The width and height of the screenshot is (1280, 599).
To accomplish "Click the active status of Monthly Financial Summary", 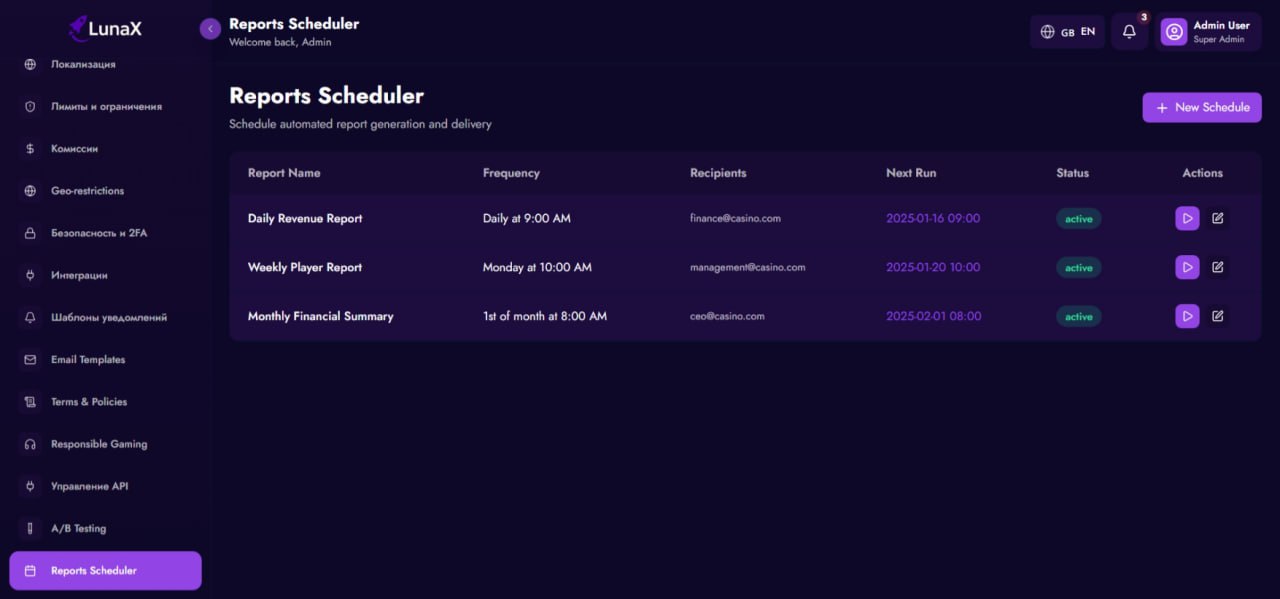I will click(1079, 316).
